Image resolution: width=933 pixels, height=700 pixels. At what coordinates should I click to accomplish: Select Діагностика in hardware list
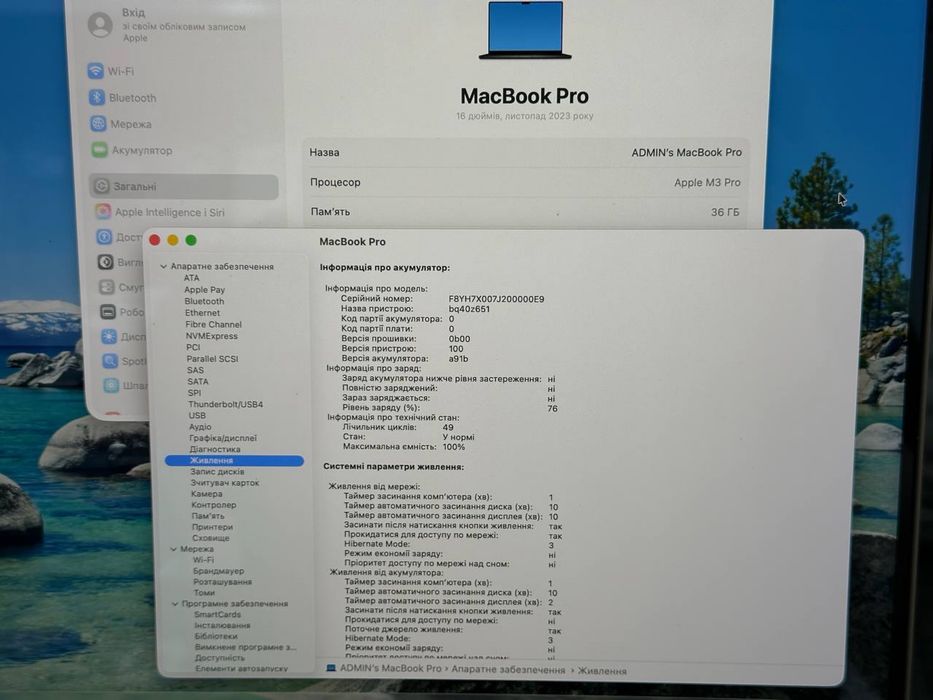[215, 449]
